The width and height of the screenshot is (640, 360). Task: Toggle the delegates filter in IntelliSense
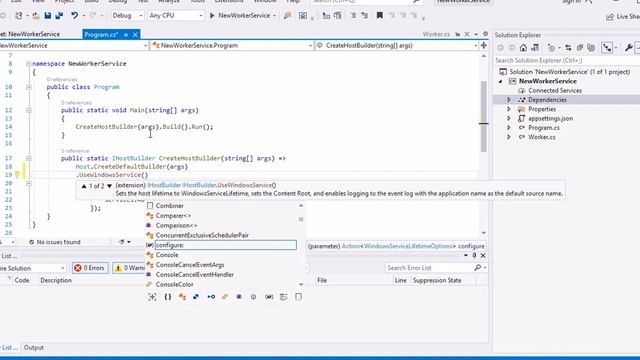coord(239,297)
